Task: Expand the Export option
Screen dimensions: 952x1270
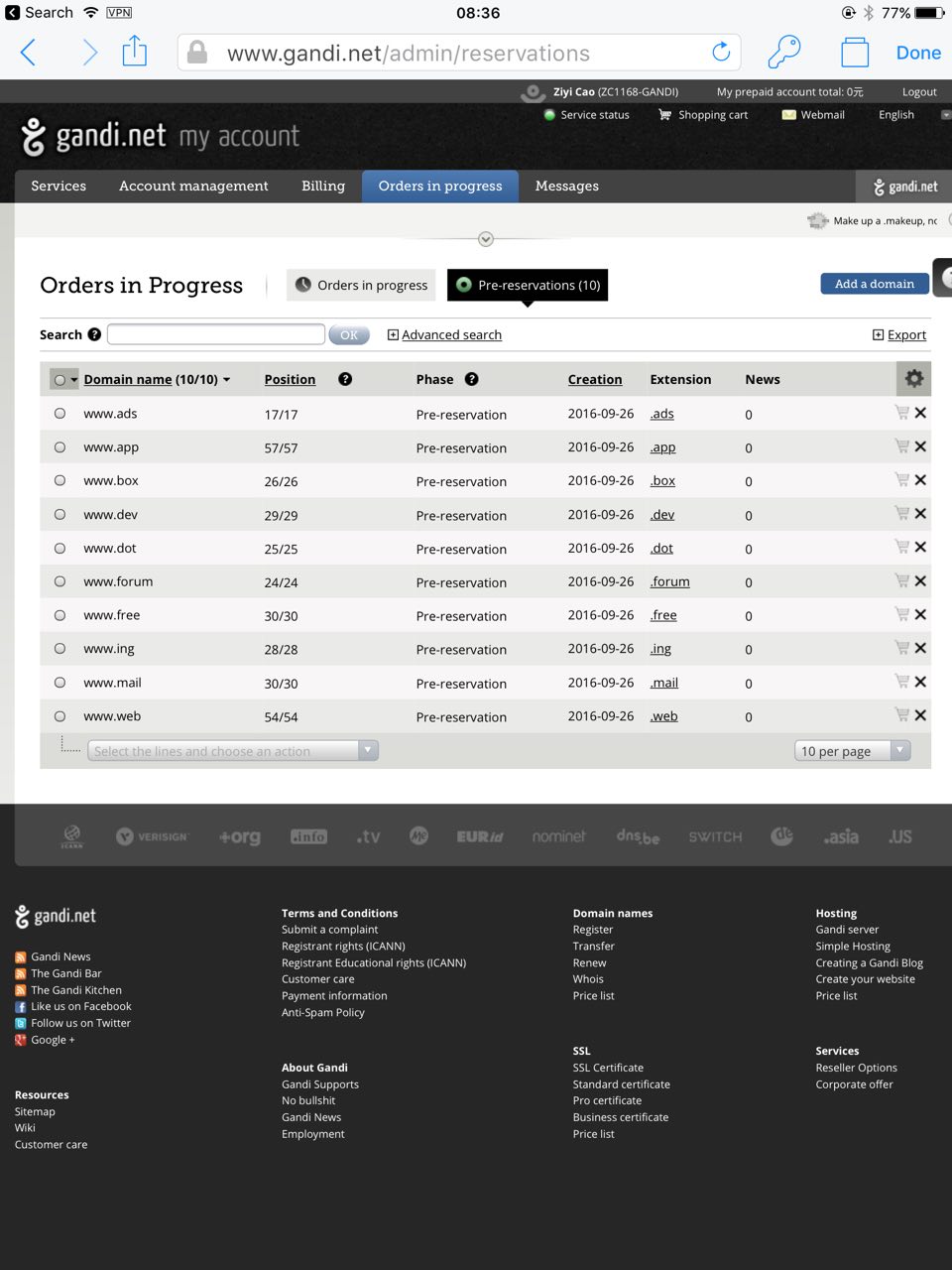Action: (899, 335)
